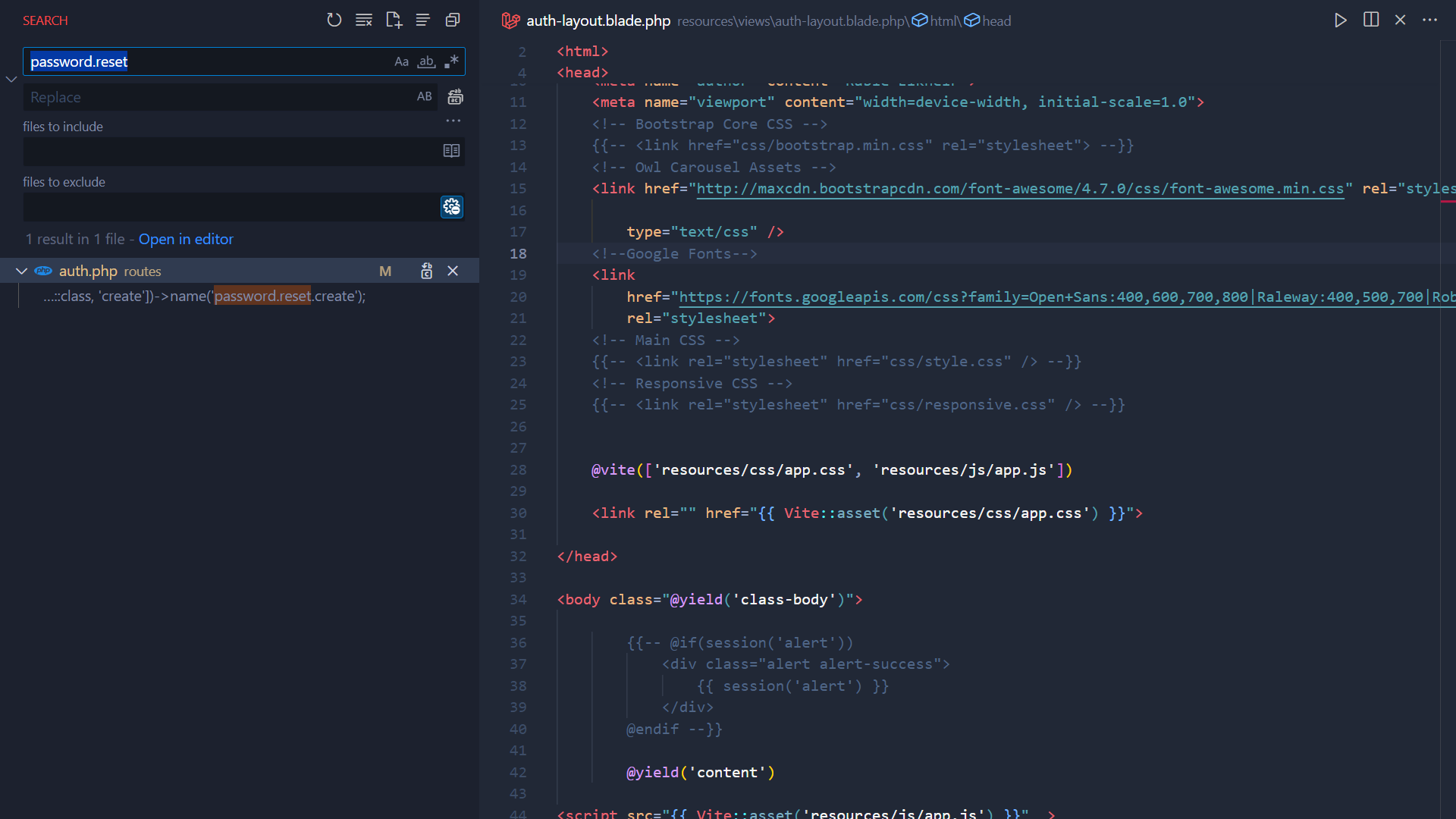1456x819 pixels.
Task: Refresh search results with the refresh icon
Action: tap(334, 20)
